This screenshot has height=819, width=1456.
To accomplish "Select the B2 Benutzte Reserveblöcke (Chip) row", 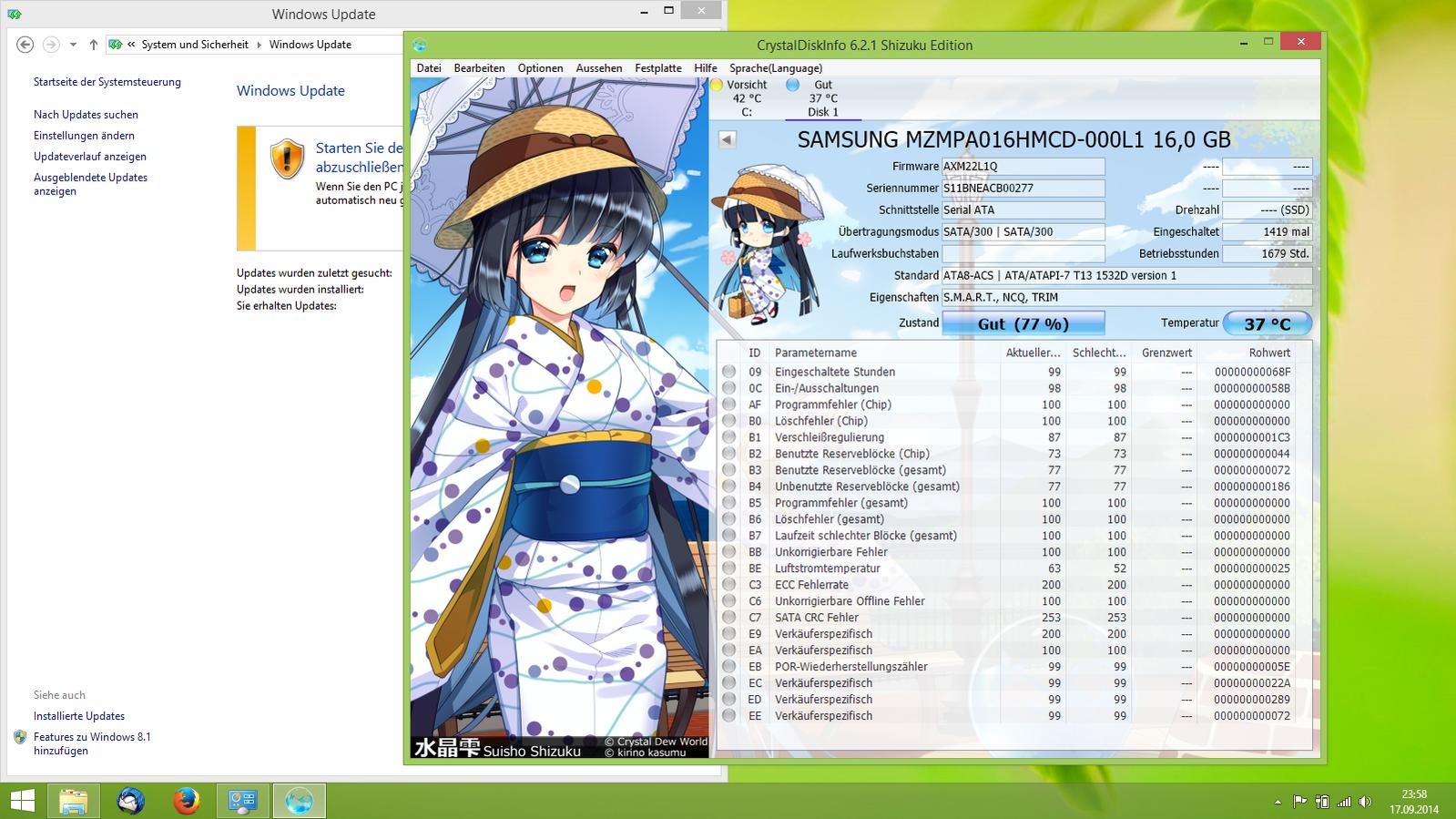I will click(1013, 454).
